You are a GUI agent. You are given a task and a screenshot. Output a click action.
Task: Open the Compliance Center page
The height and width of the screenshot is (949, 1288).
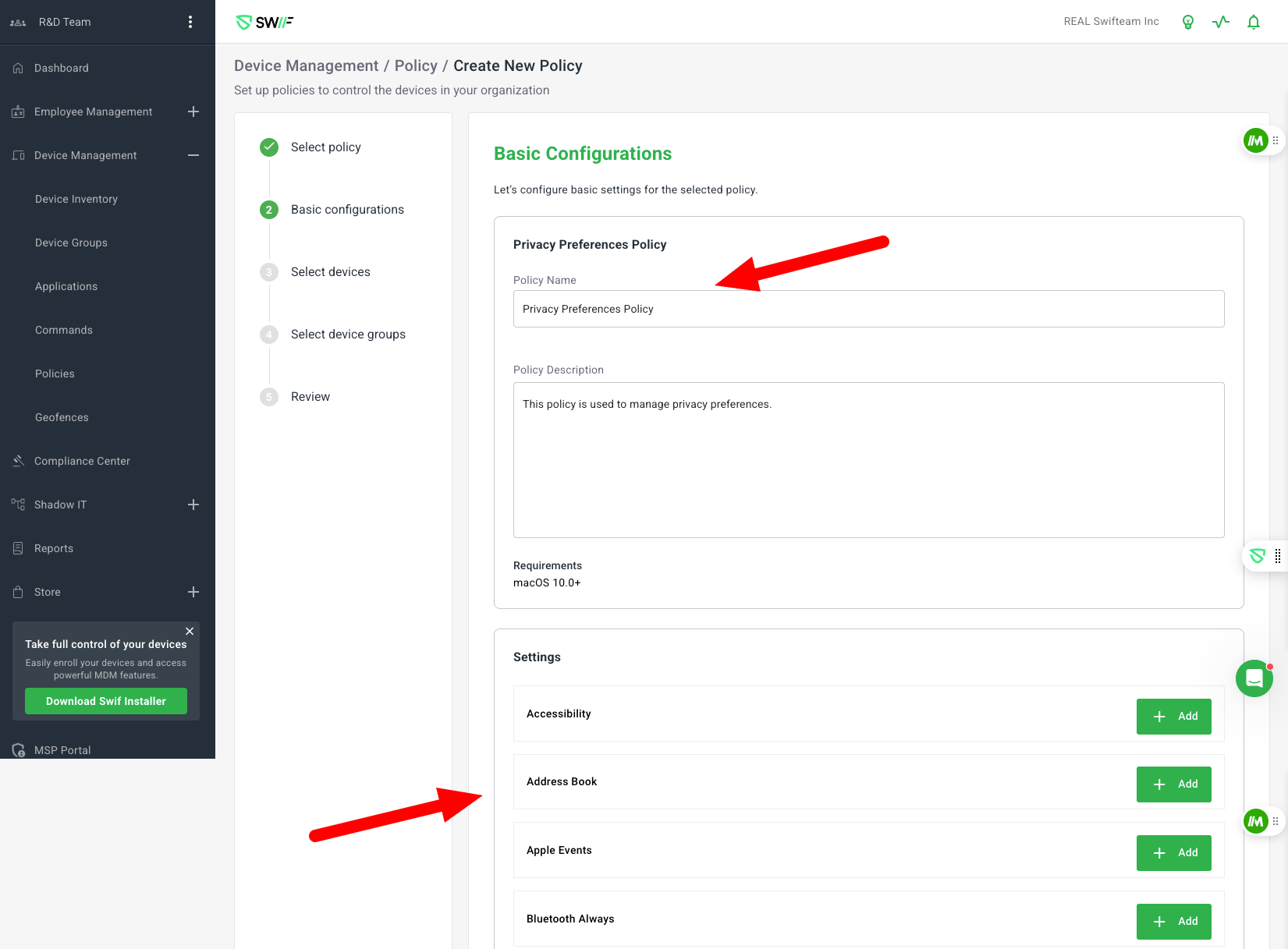point(82,461)
